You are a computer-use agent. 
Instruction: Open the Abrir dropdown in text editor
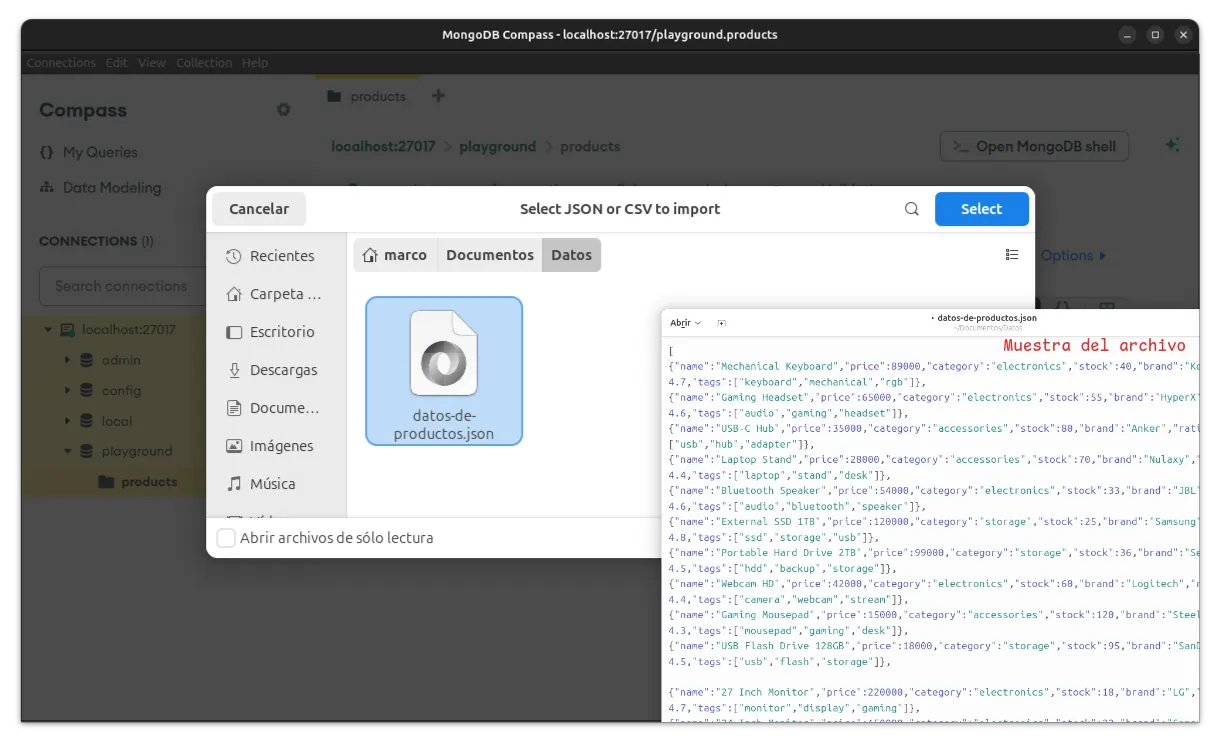pyautogui.click(x=685, y=323)
